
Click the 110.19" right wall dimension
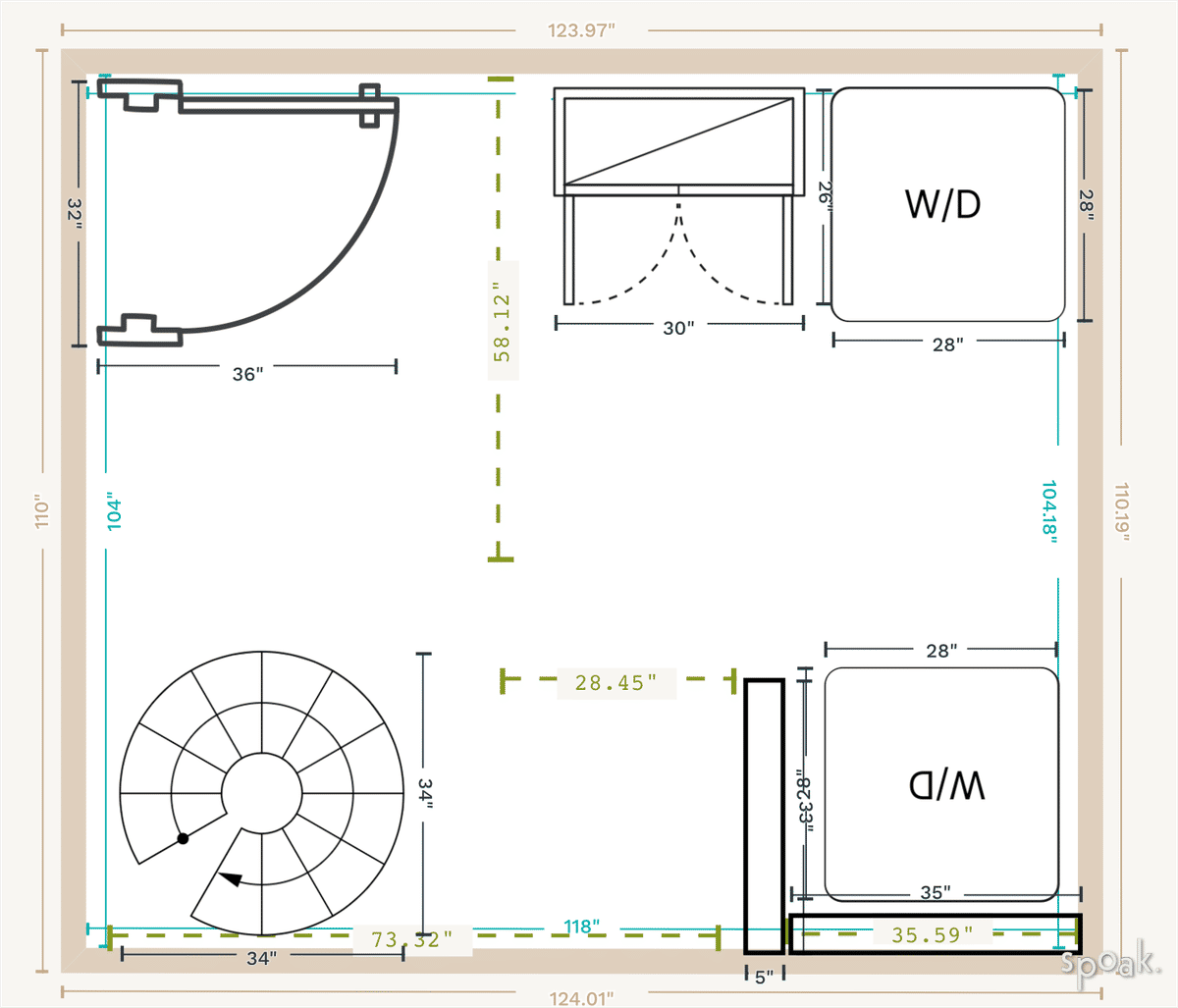point(1122,509)
